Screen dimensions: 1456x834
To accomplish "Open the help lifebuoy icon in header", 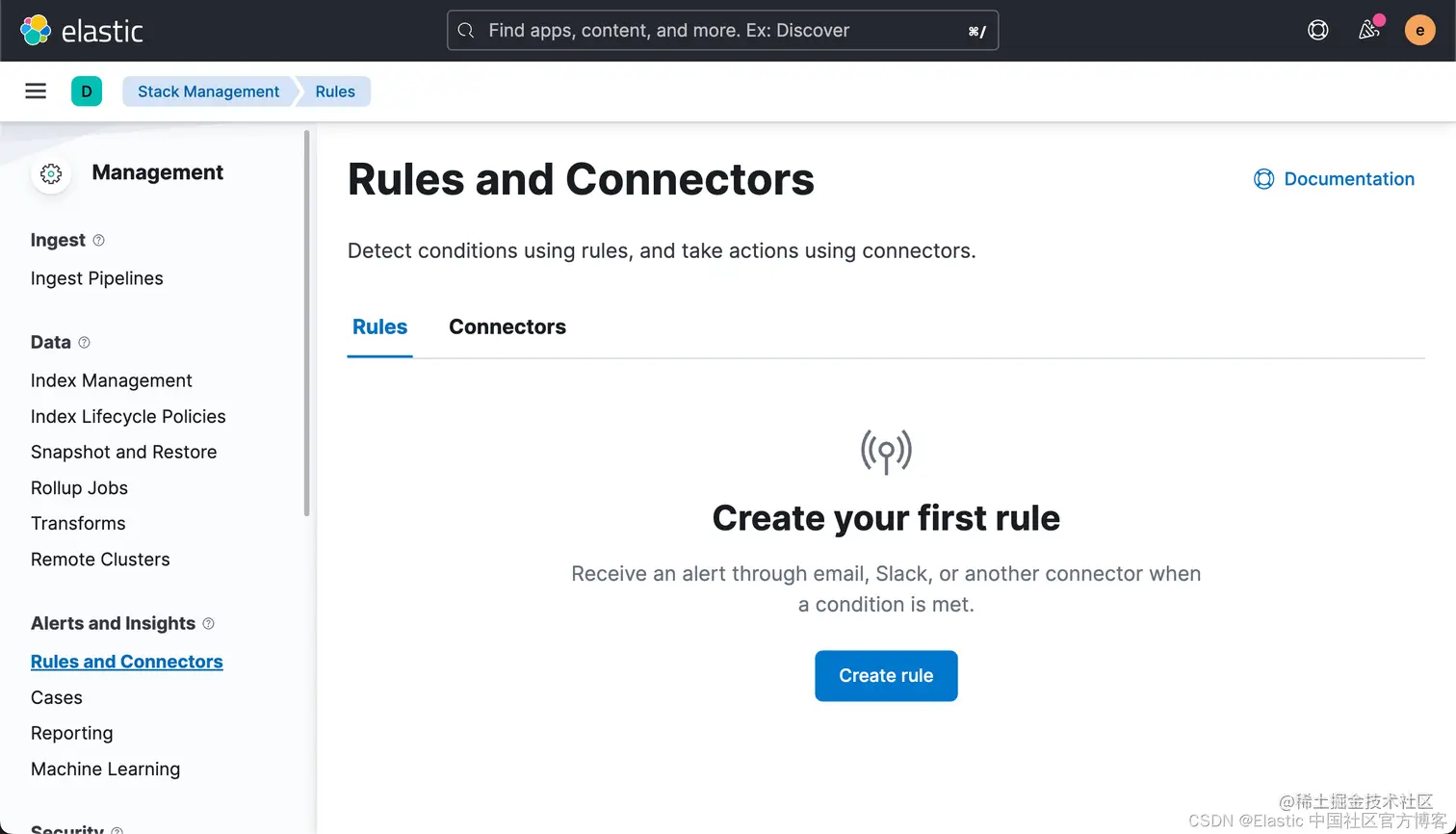I will tap(1318, 31).
